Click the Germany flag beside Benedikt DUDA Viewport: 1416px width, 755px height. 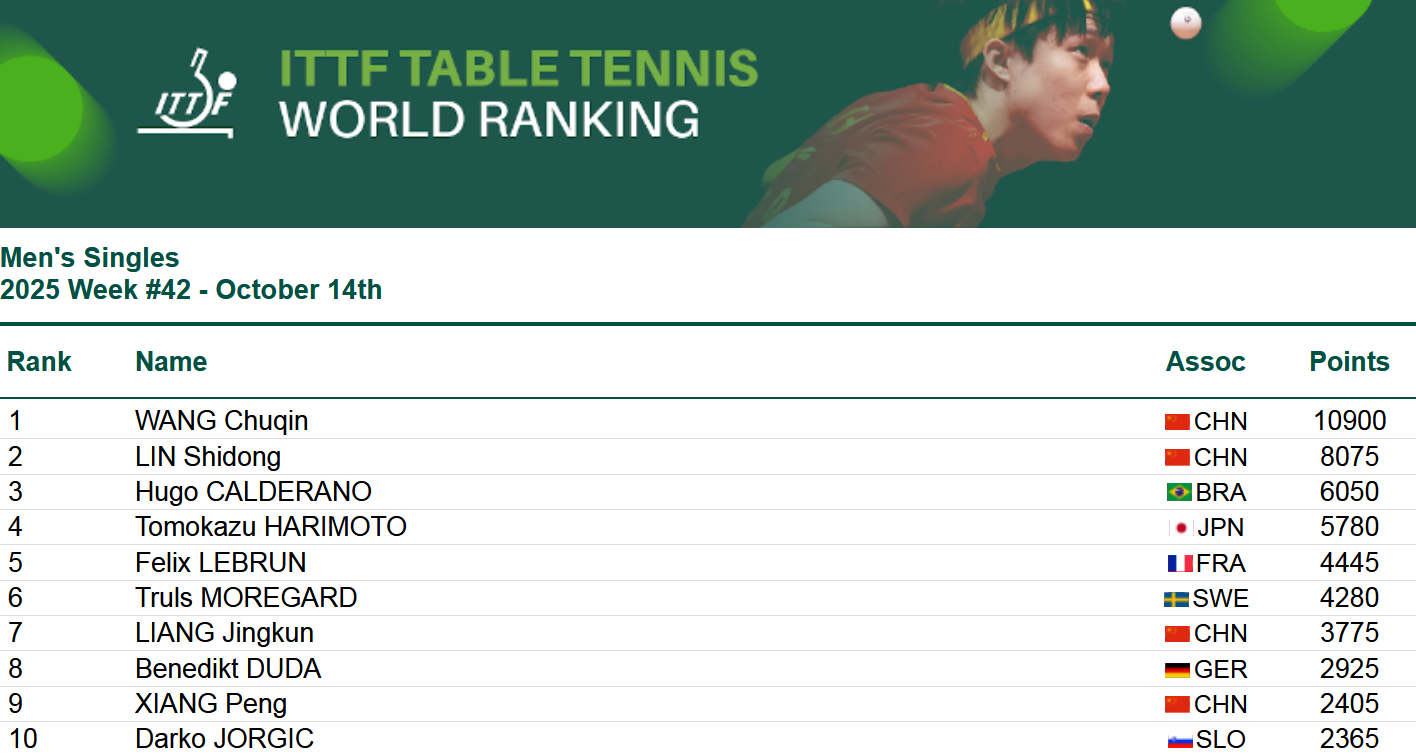pyautogui.click(x=1177, y=670)
